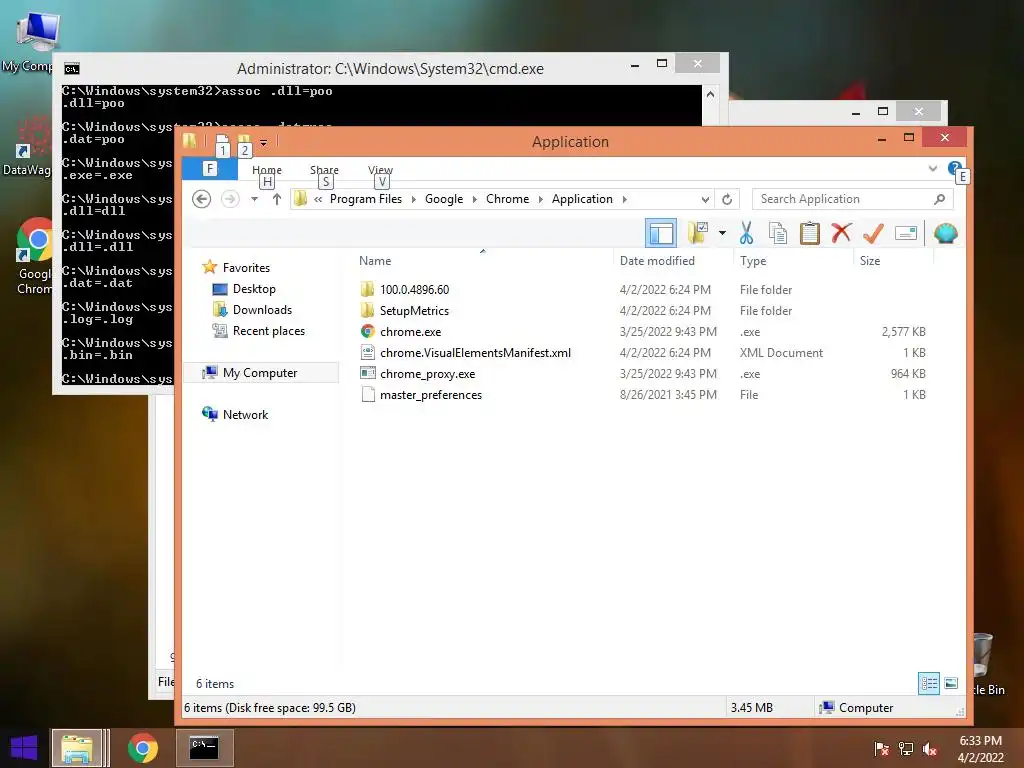The image size is (1024, 768).
Task: Go up one folder level arrow
Action: point(277,199)
